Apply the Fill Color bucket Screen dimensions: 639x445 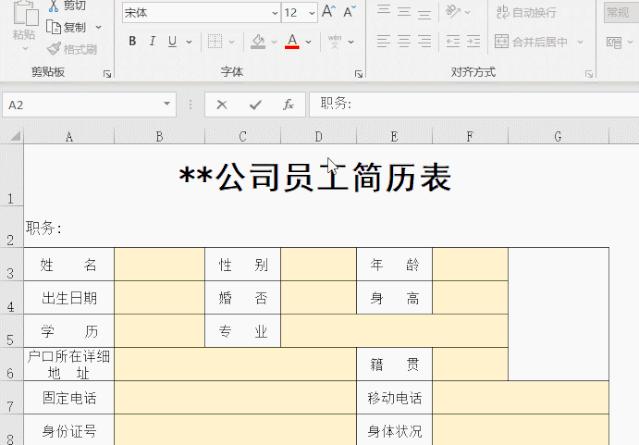[x=258, y=41]
